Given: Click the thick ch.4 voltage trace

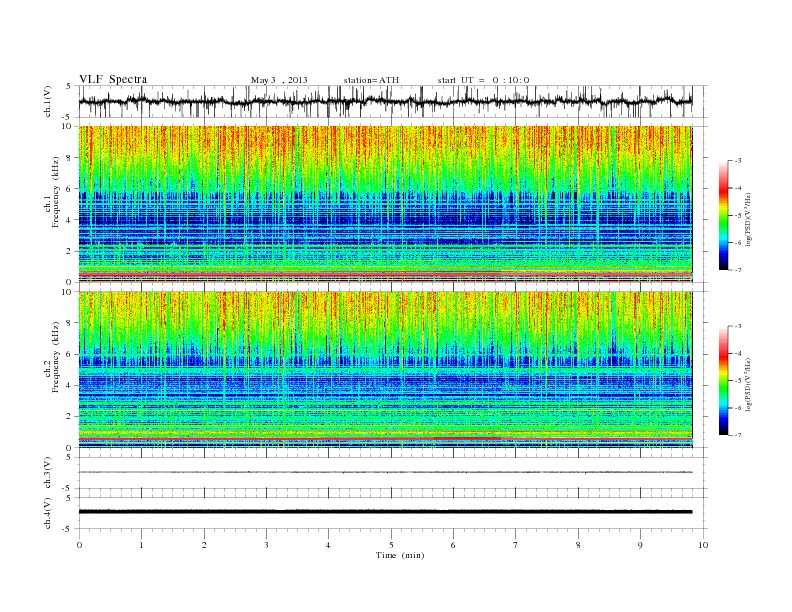Looking at the screenshot, I should point(385,512).
